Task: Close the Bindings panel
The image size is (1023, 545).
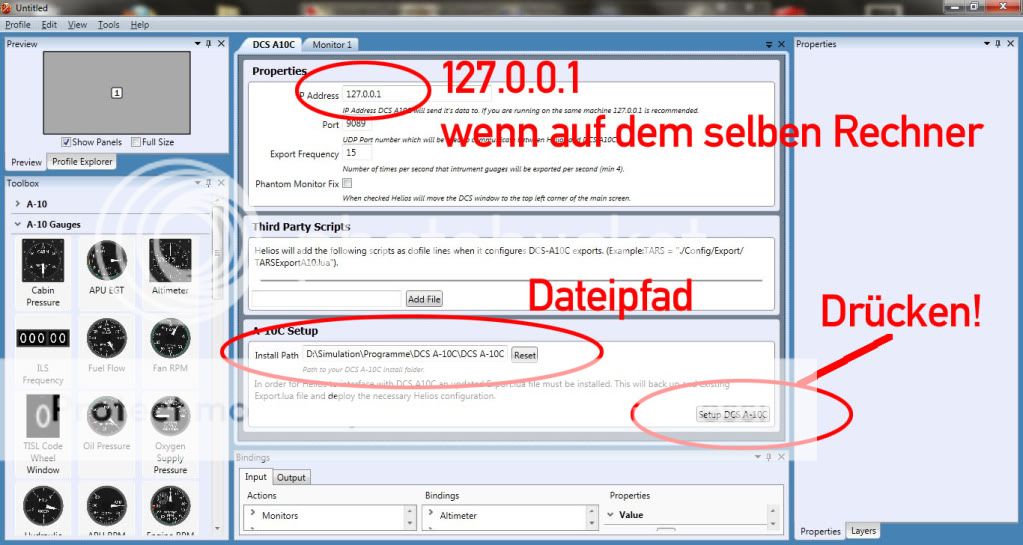Action: point(781,457)
